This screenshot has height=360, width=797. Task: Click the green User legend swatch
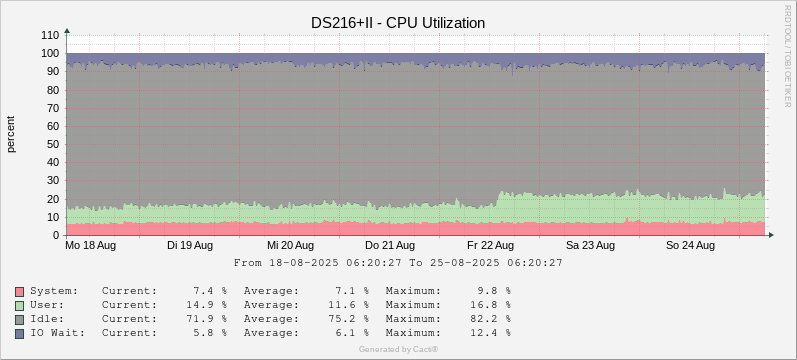point(20,306)
